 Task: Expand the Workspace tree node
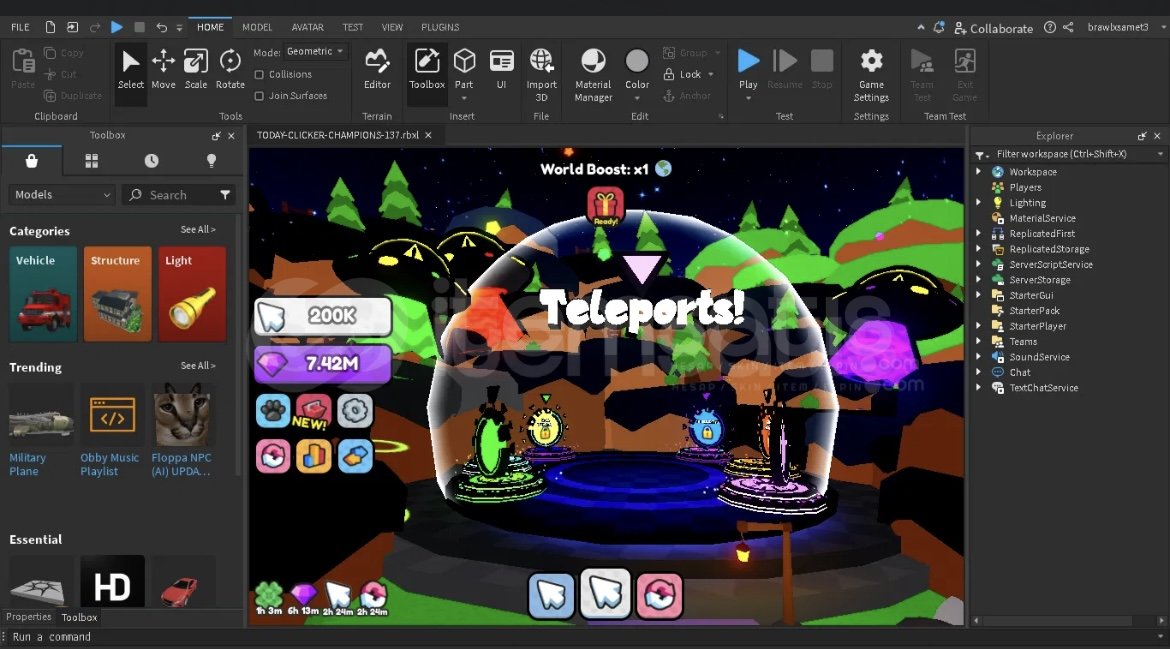[x=978, y=172]
